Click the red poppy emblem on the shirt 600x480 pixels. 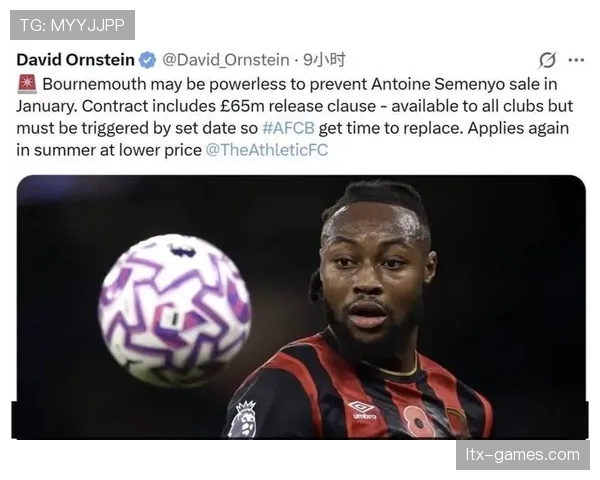pos(418,421)
